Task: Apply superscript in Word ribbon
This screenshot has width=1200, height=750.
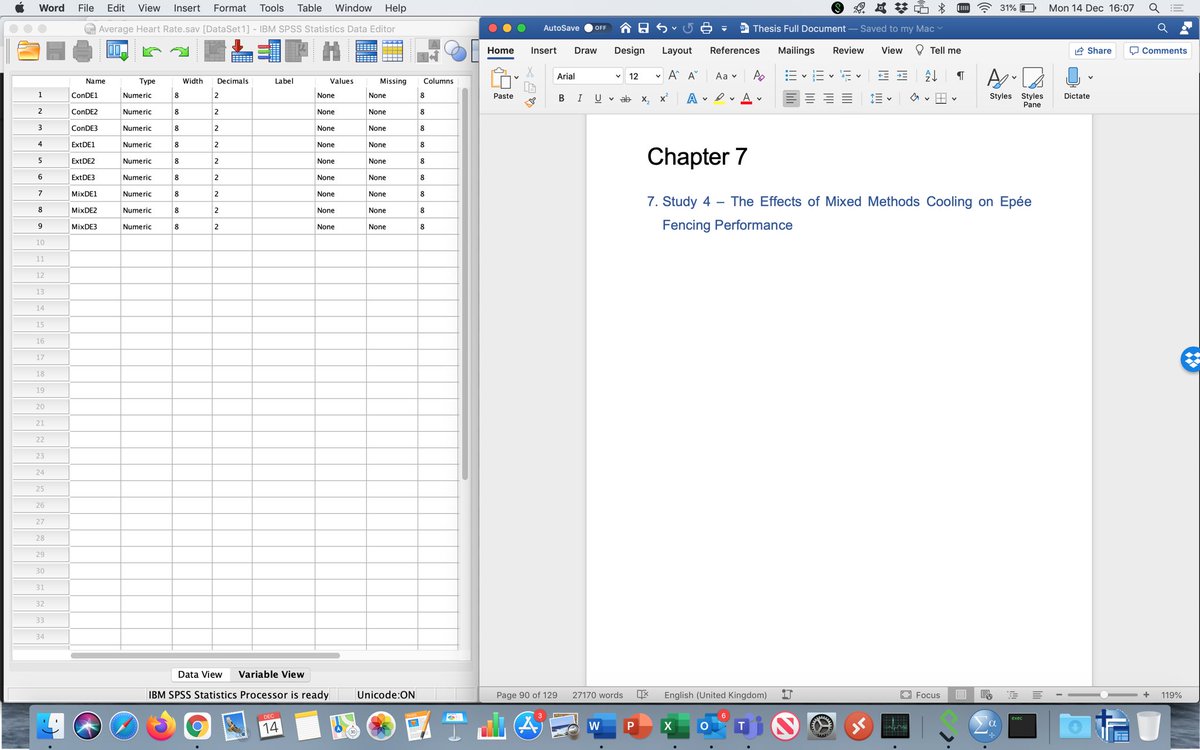Action: 663,98
